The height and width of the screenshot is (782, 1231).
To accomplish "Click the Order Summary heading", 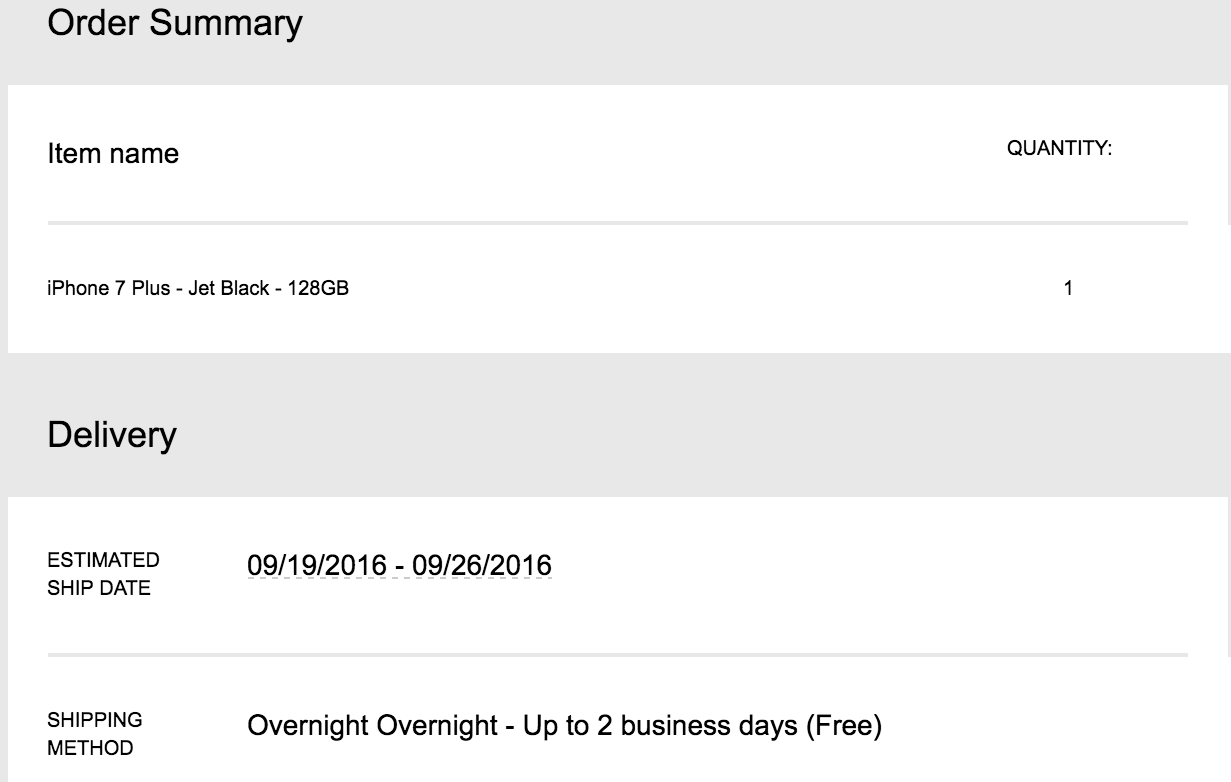I will 174,23.
